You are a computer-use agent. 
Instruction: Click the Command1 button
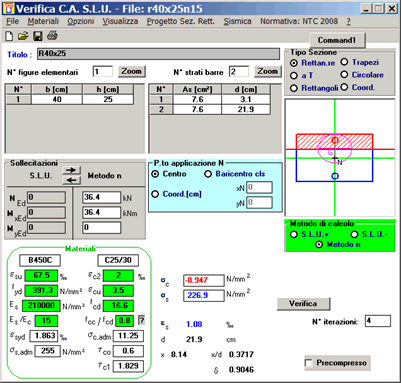337,40
